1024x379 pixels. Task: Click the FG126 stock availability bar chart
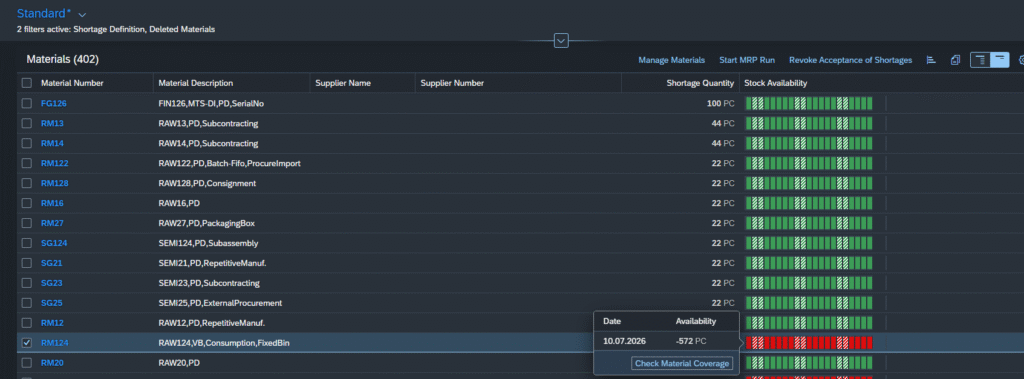pyautogui.click(x=809, y=103)
